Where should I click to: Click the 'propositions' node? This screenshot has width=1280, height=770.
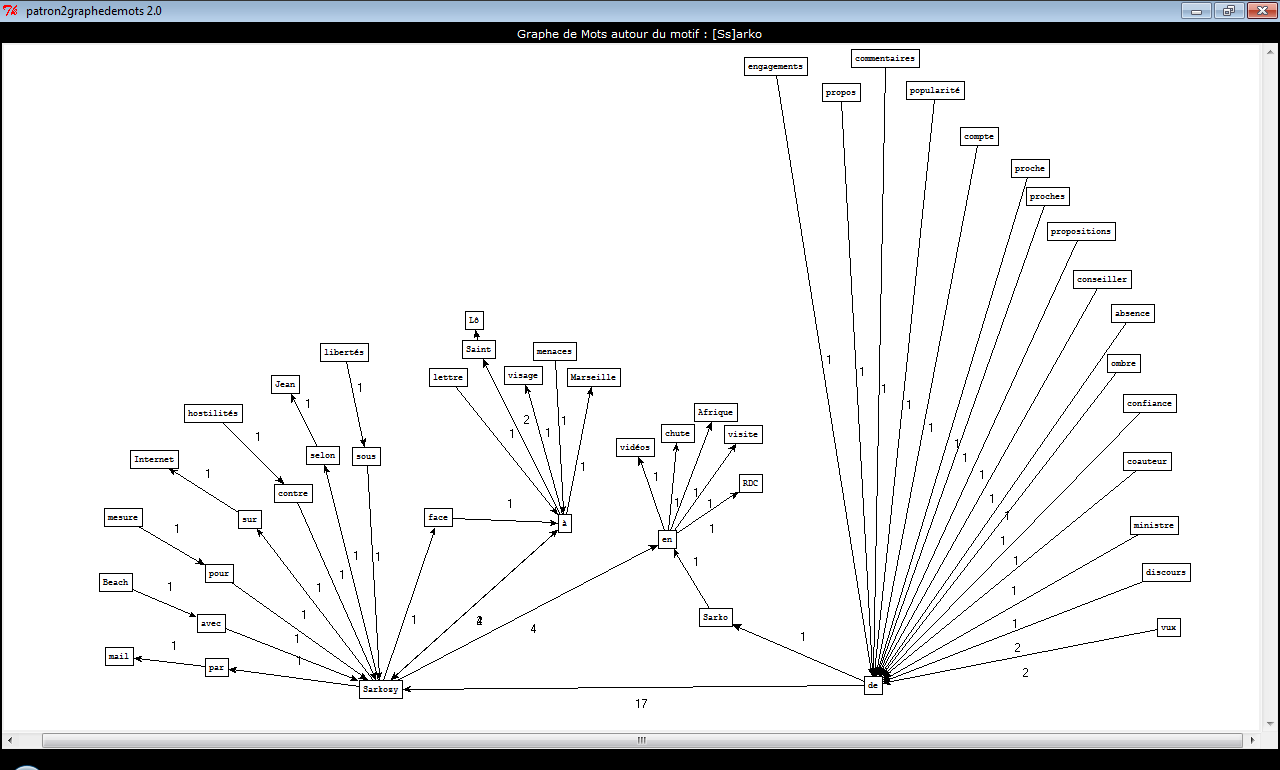1081,231
